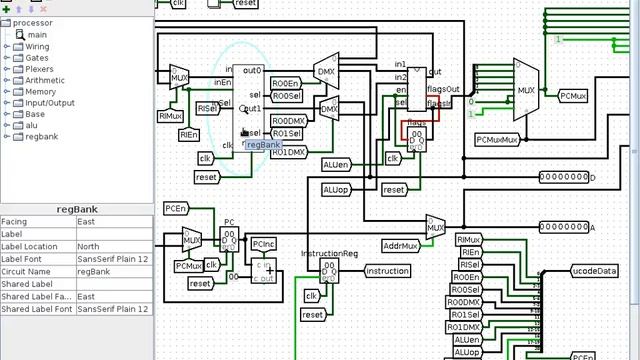
Task: Click the PCInc tunnel above the adder
Action: point(263,244)
